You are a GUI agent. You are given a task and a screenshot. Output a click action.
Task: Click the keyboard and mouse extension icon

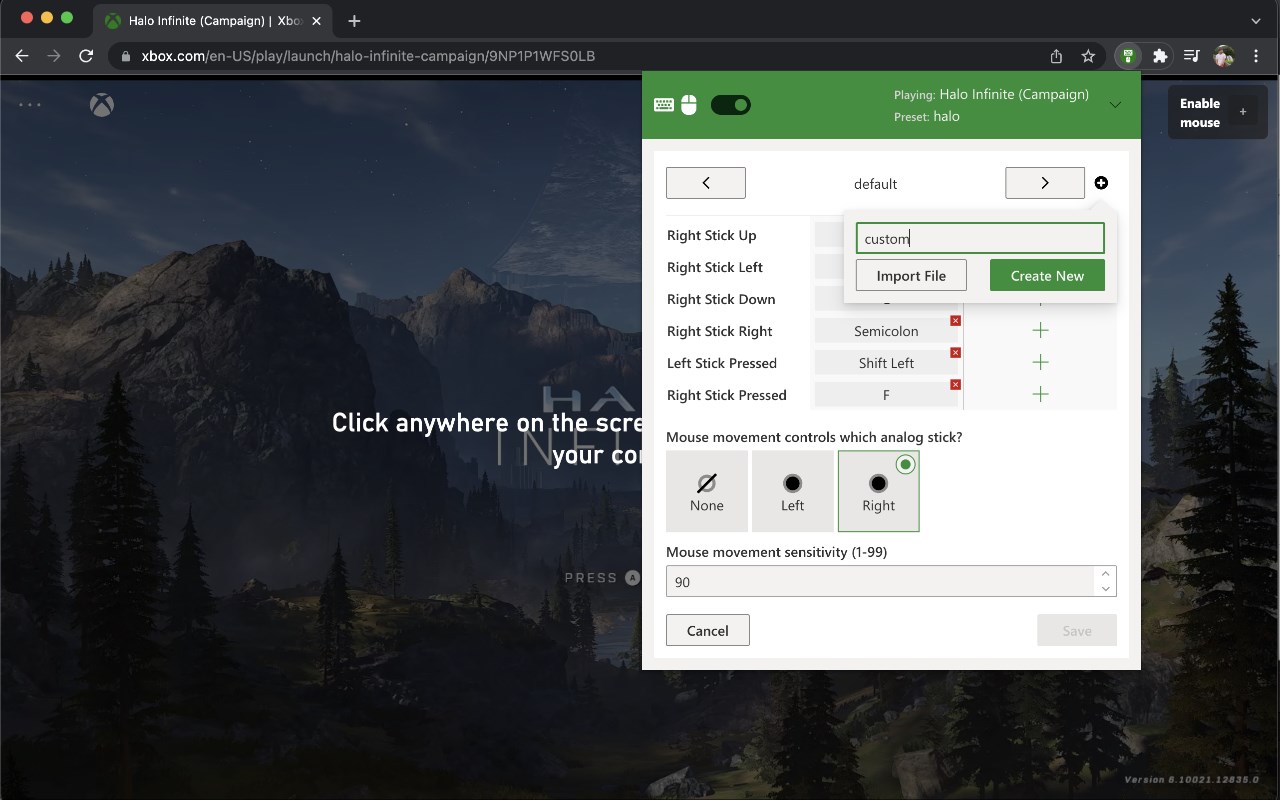[x=1128, y=56]
